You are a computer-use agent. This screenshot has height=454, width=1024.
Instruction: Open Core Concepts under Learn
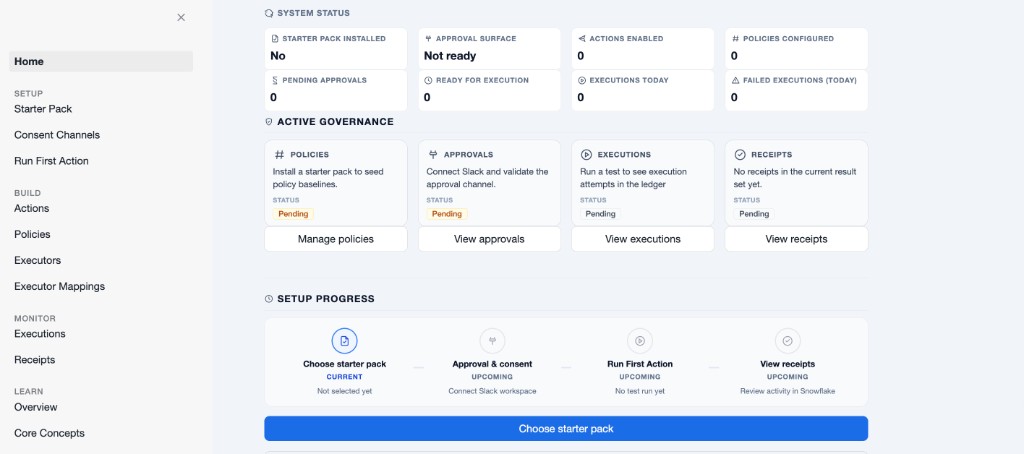point(49,433)
